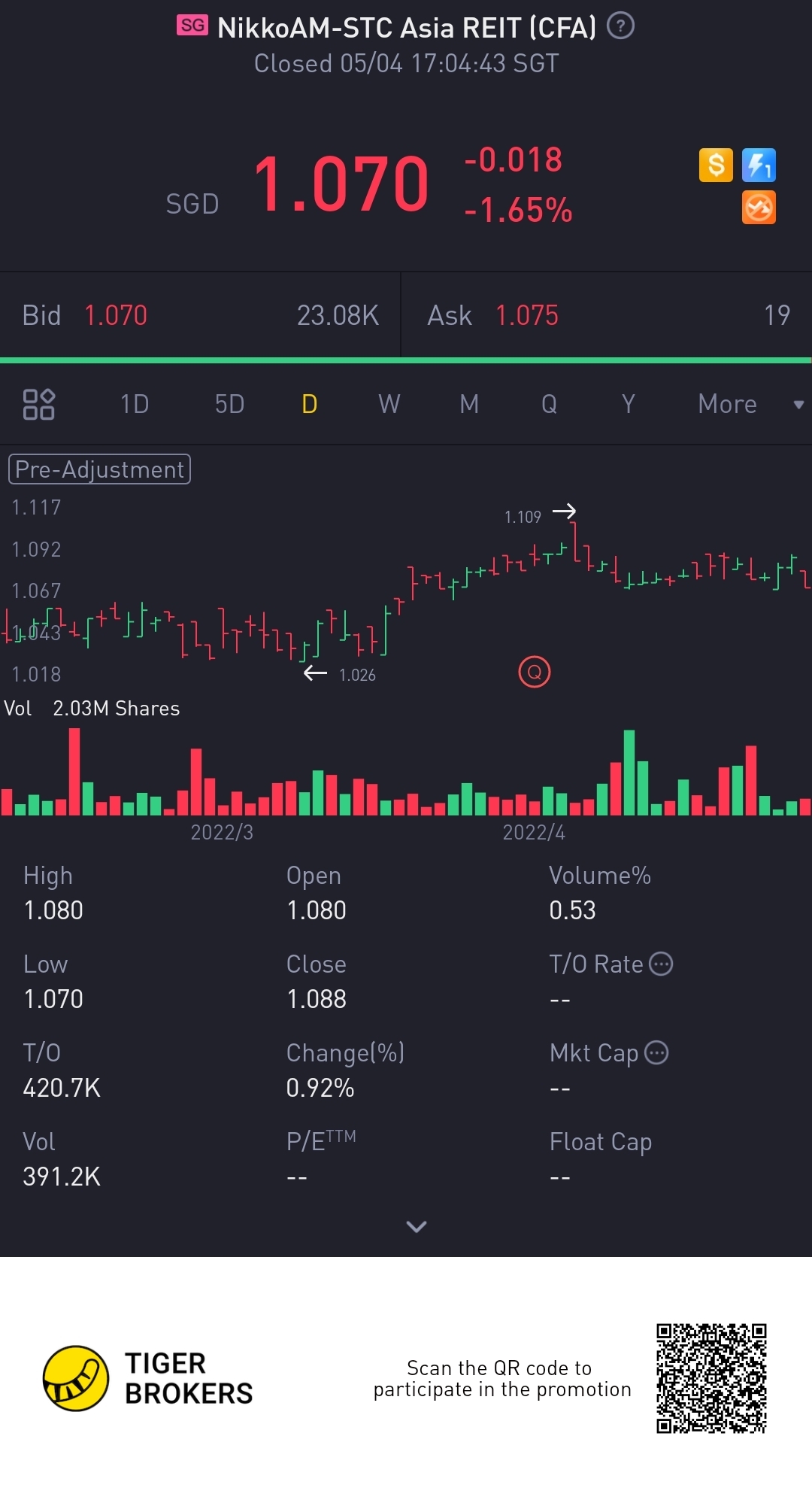Tap the blue lightning bolt icon
Screen dimensions: 812x1500
pos(759,165)
